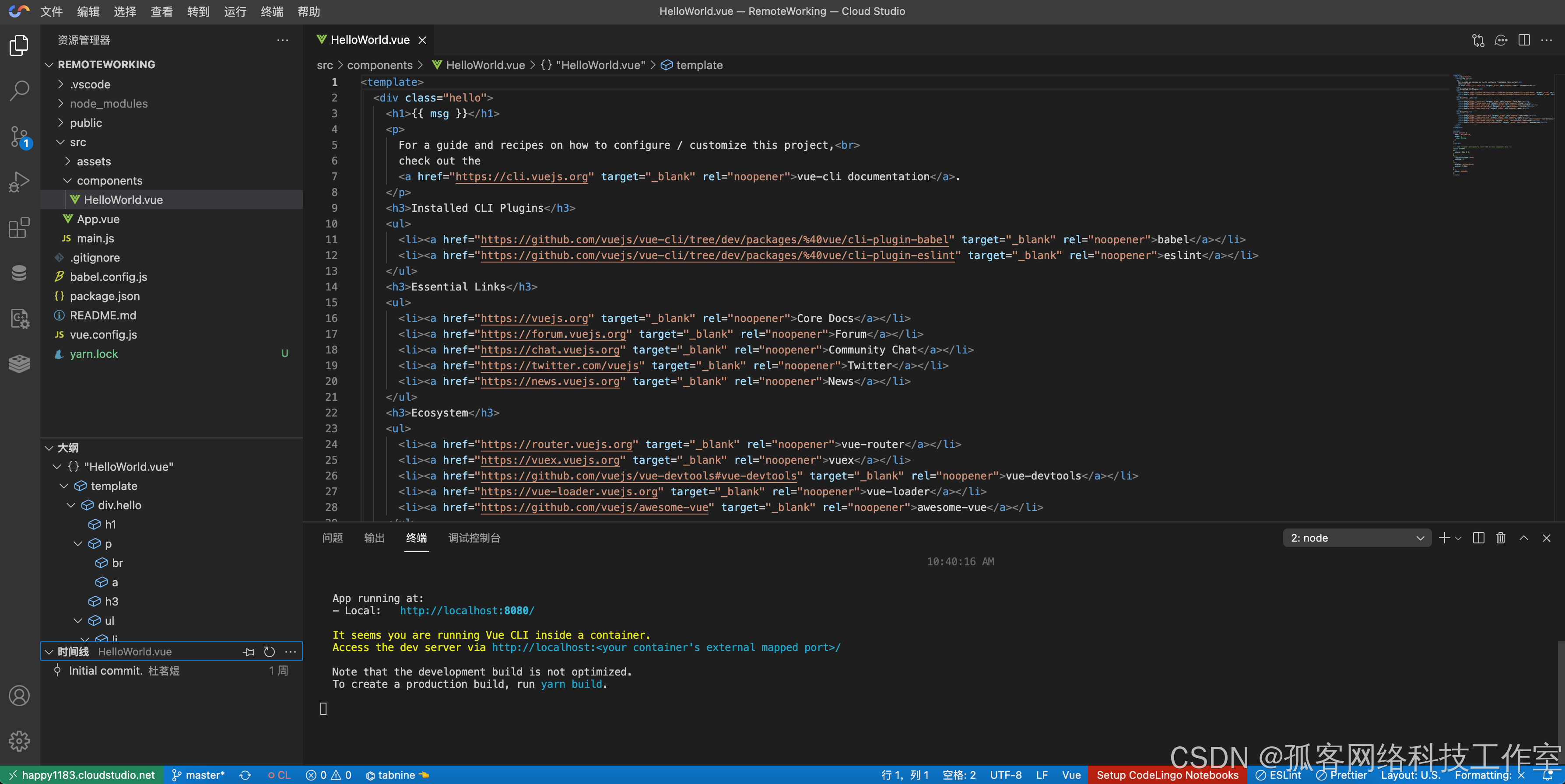The image size is (1565, 784).
Task: Add a new terminal with plus icon
Action: point(1444,538)
